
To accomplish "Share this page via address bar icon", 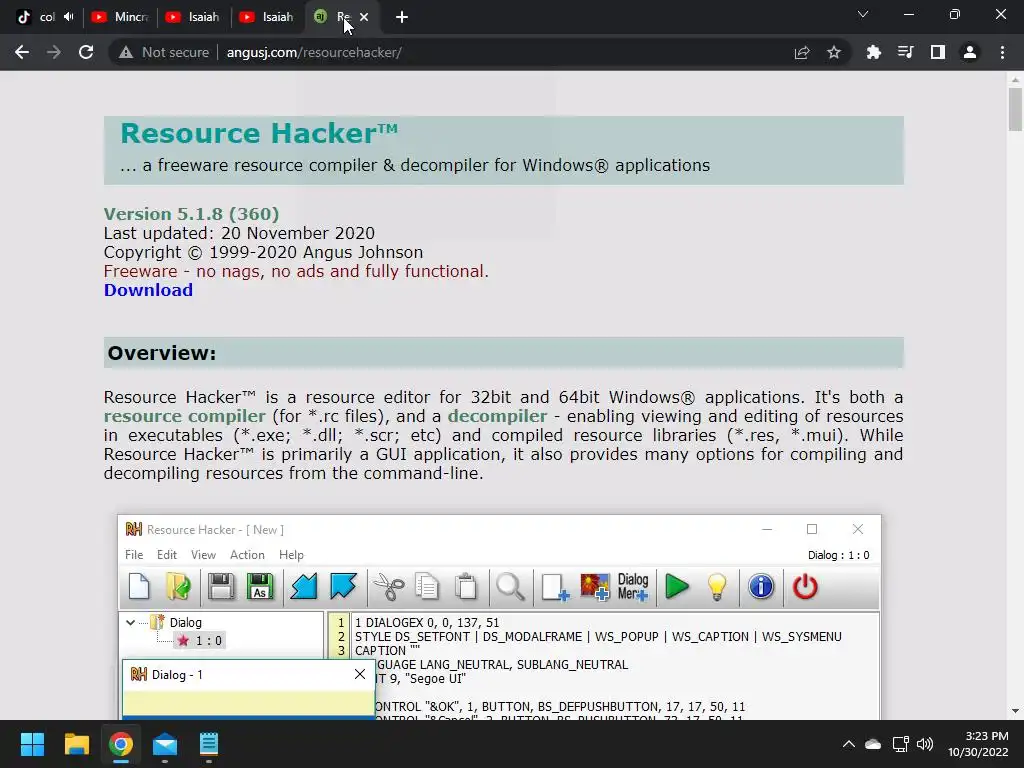I will pyautogui.click(x=802, y=52).
